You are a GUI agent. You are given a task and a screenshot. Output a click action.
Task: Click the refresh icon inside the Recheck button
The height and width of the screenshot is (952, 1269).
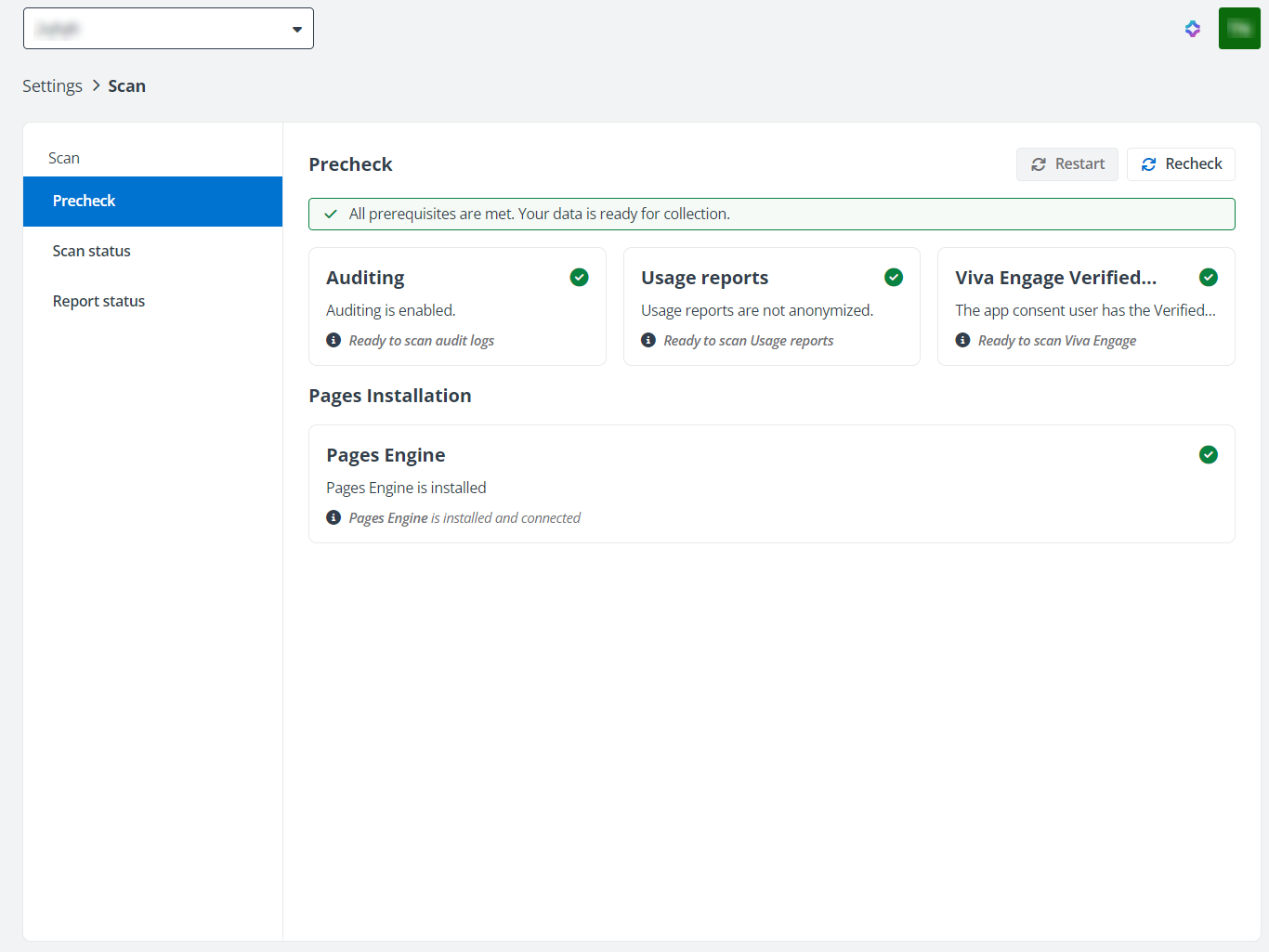click(x=1149, y=163)
